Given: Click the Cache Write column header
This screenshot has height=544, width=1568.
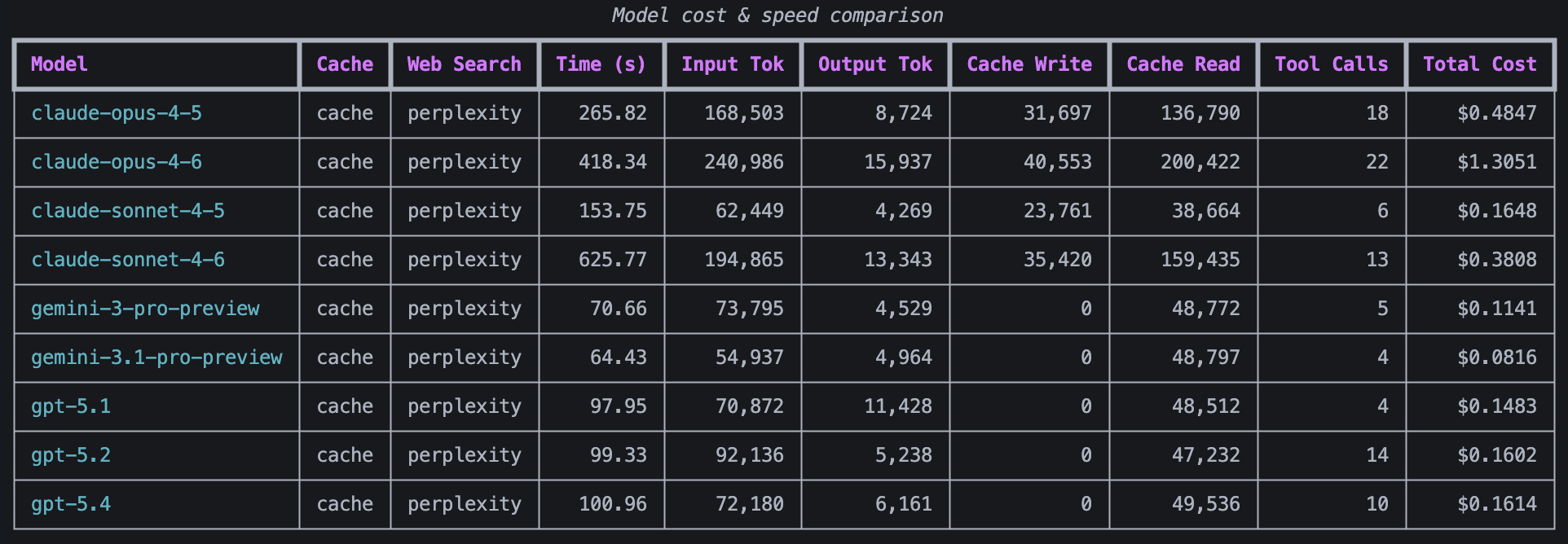Looking at the screenshot, I should click(1029, 64).
